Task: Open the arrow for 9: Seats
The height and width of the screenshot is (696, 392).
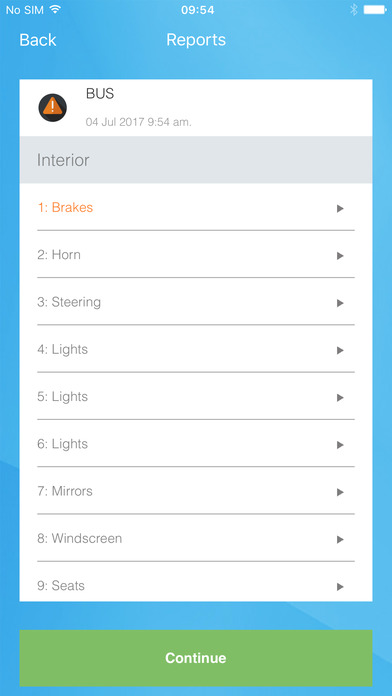Action: coord(340,587)
